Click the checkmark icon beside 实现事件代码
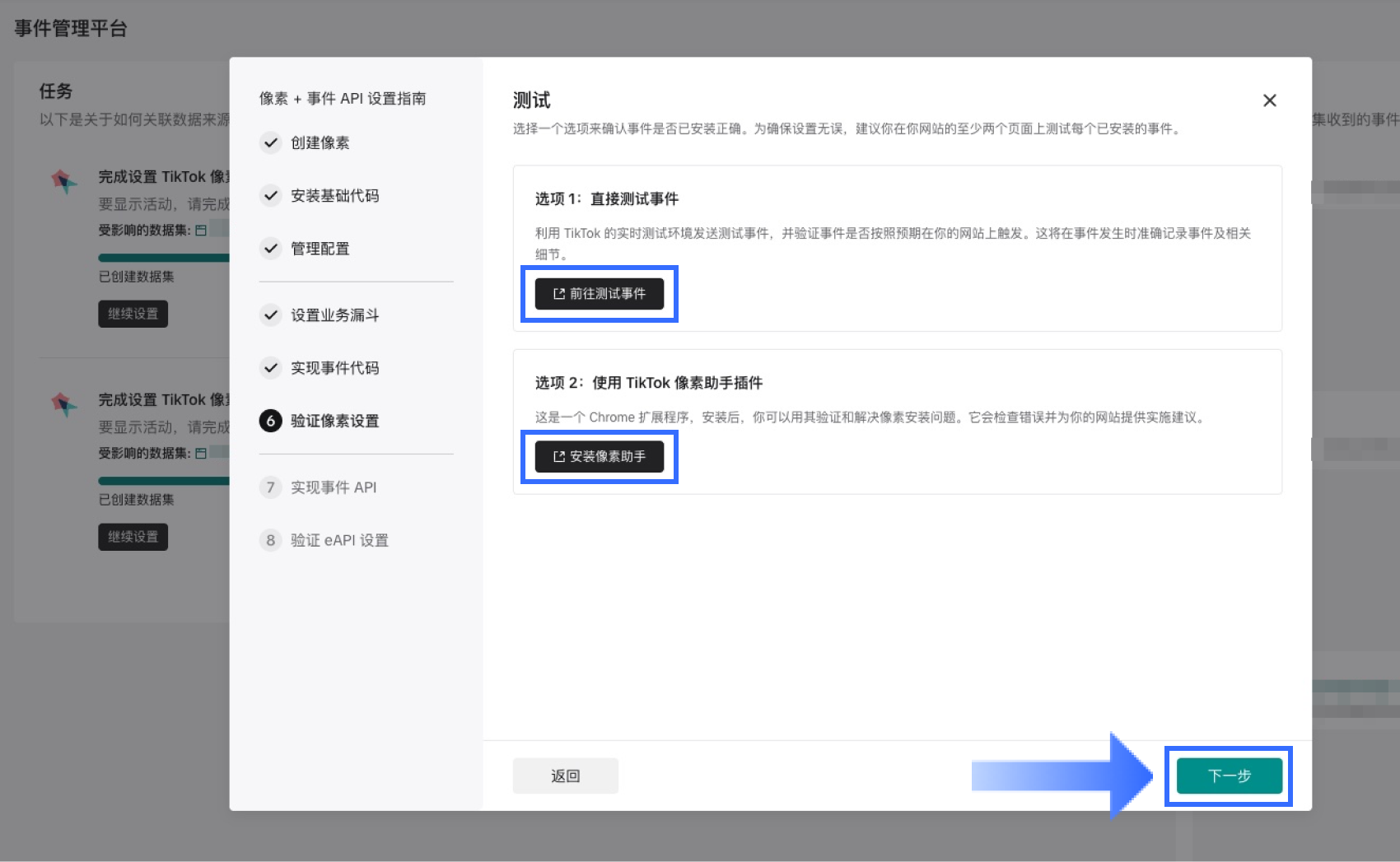The width and height of the screenshot is (1400, 862). [x=270, y=367]
